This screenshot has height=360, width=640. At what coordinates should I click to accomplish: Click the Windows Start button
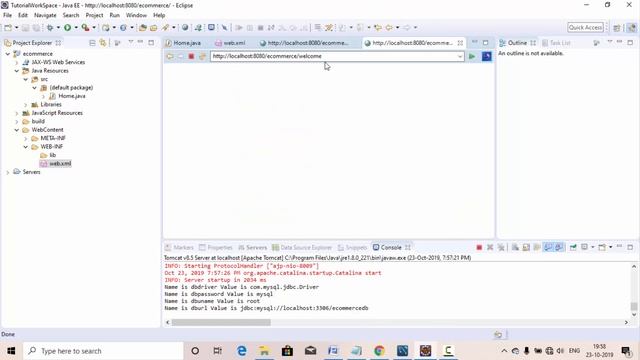pos(11,351)
